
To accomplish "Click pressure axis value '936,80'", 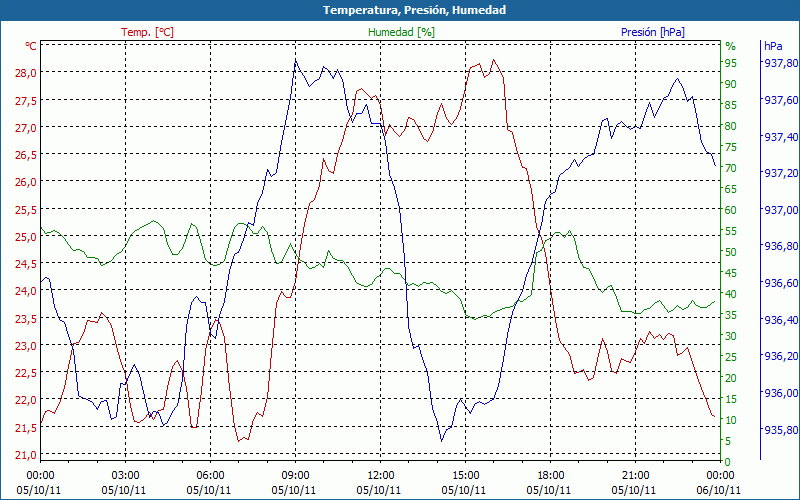I will [x=780, y=246].
